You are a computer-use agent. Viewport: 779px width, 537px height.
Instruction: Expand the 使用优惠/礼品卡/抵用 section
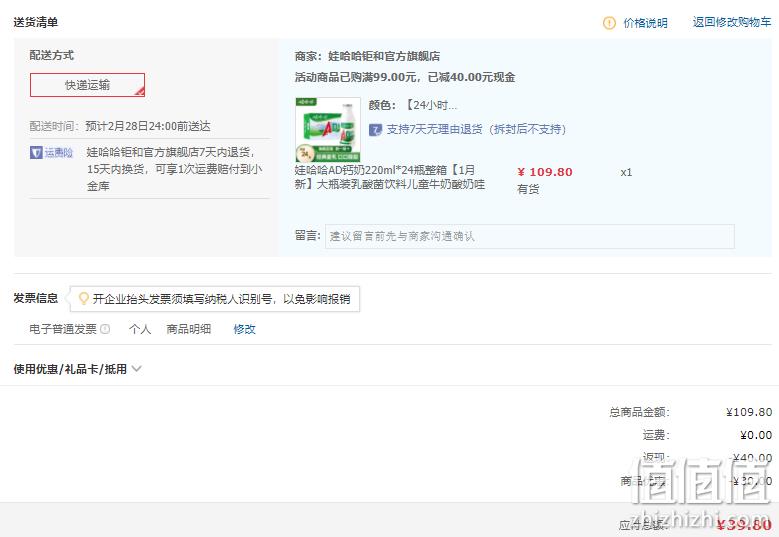click(70, 369)
